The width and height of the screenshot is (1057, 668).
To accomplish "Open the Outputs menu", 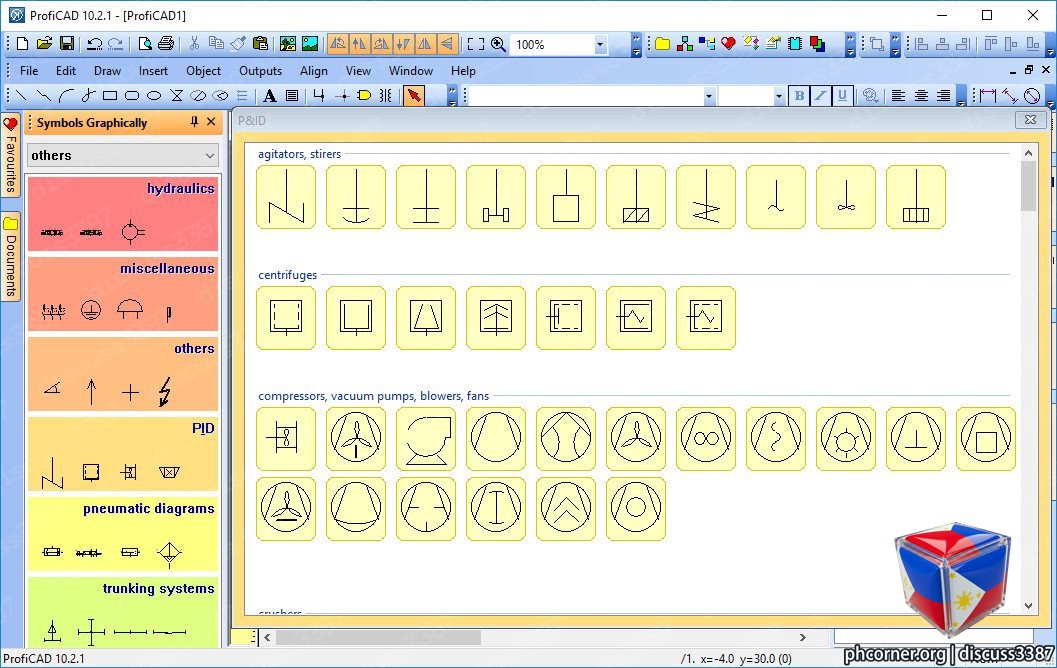I will (x=260, y=71).
